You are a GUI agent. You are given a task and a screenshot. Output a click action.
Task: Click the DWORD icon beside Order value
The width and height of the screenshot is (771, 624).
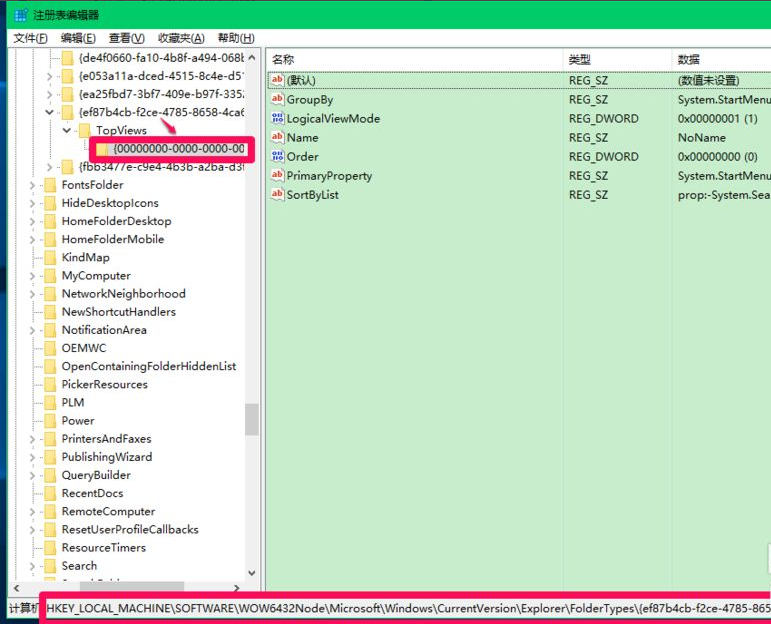coord(277,157)
